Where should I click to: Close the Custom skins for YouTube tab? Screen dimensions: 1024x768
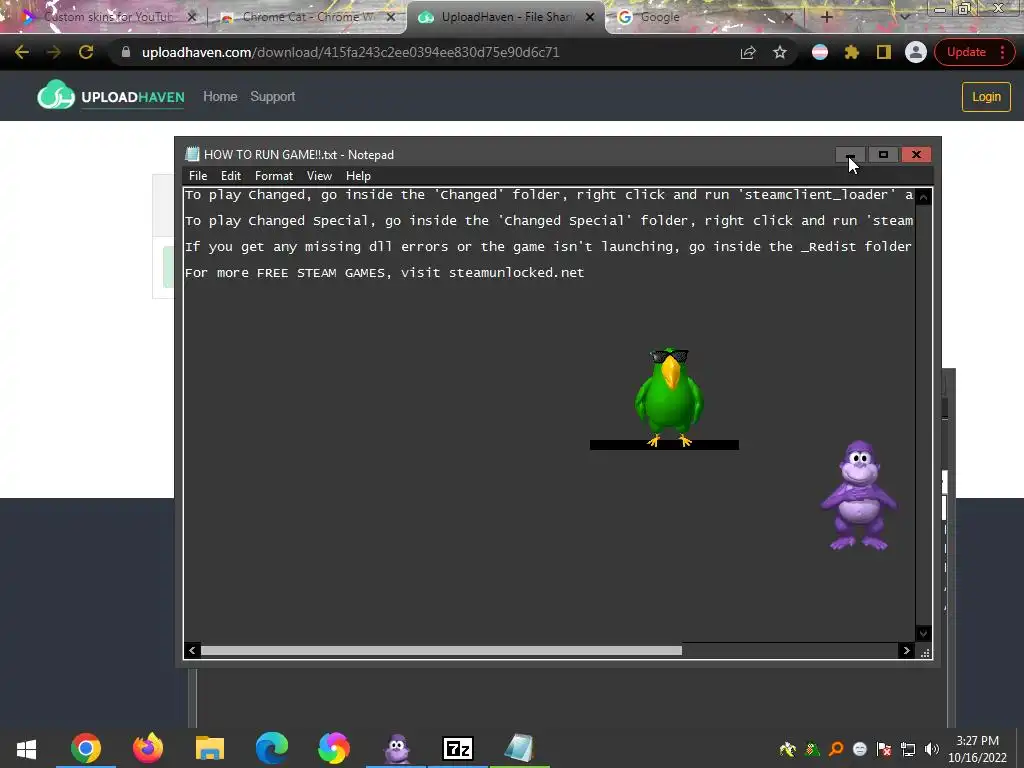191,18
